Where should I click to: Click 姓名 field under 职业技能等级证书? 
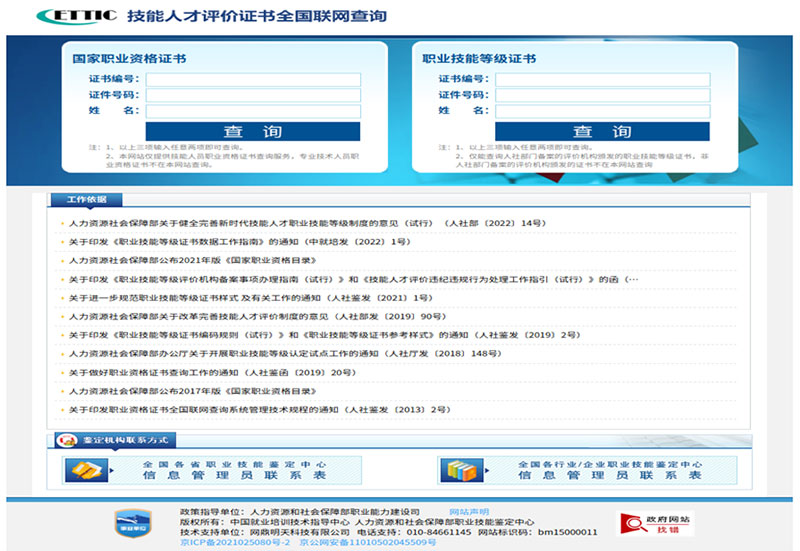click(602, 111)
